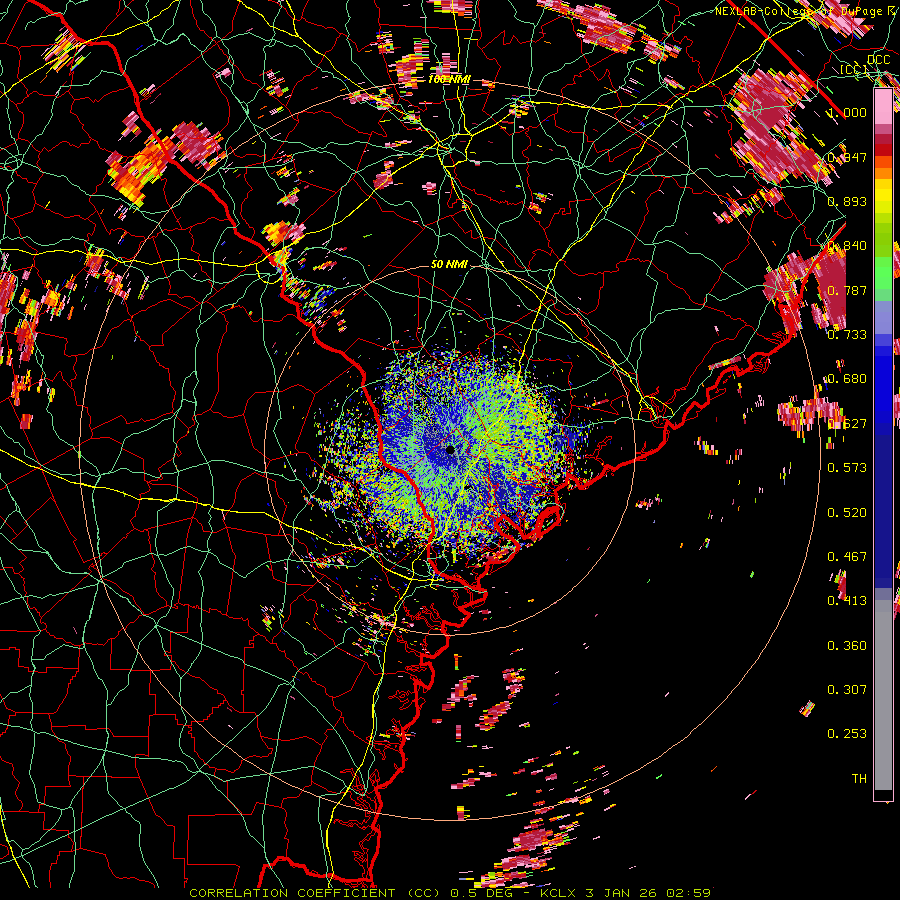
Task: Click the 0.840 scale value
Action: click(847, 246)
